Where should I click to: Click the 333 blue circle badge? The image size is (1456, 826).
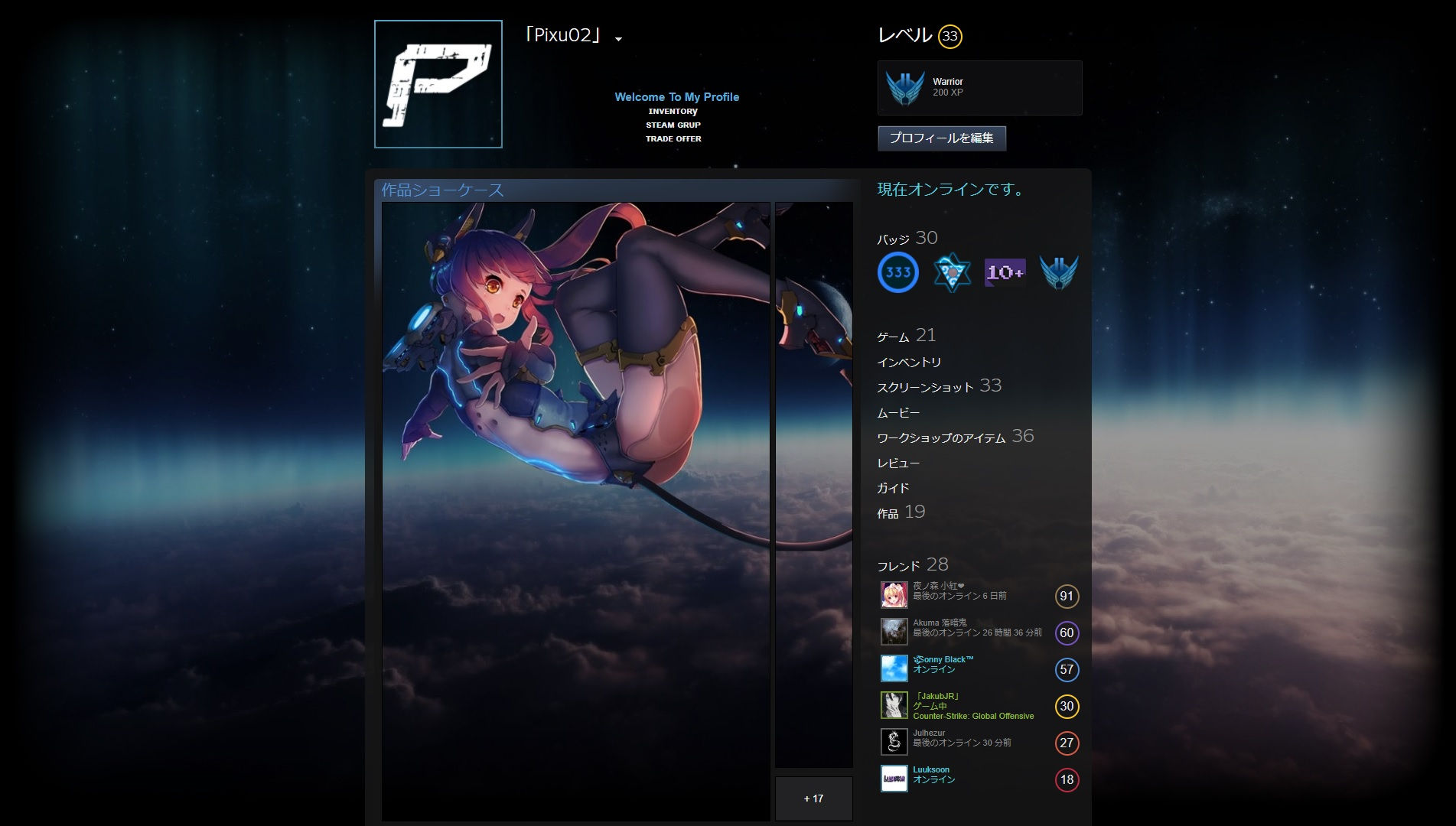pyautogui.click(x=898, y=272)
